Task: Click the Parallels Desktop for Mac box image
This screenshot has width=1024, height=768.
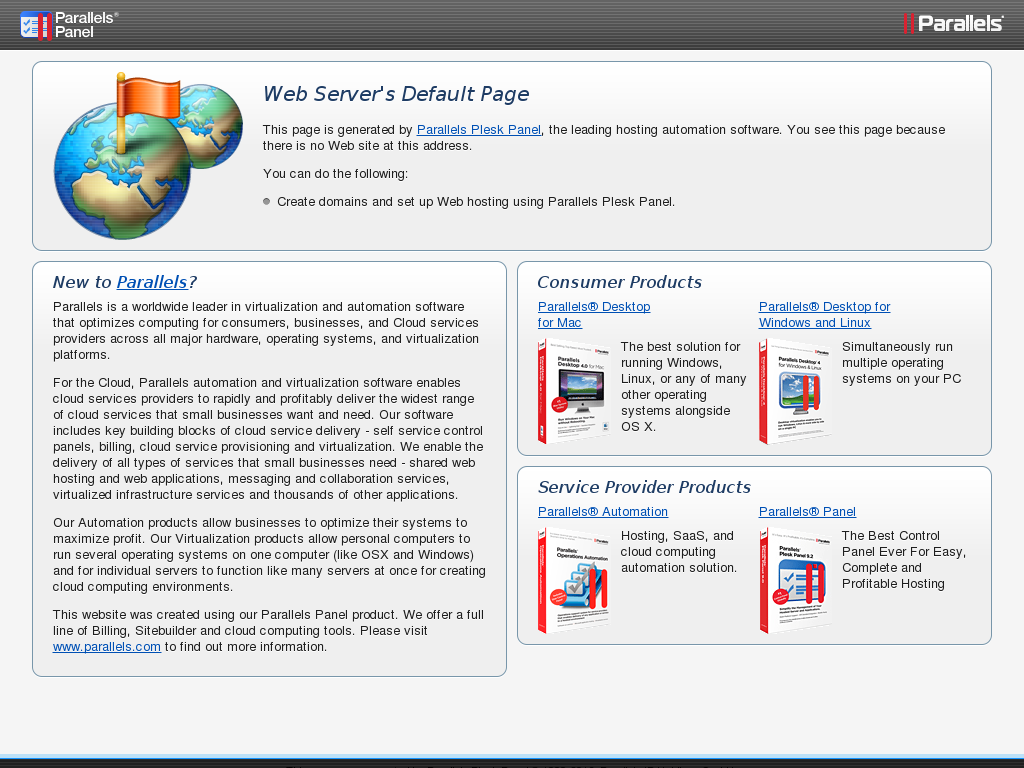Action: coord(574,391)
